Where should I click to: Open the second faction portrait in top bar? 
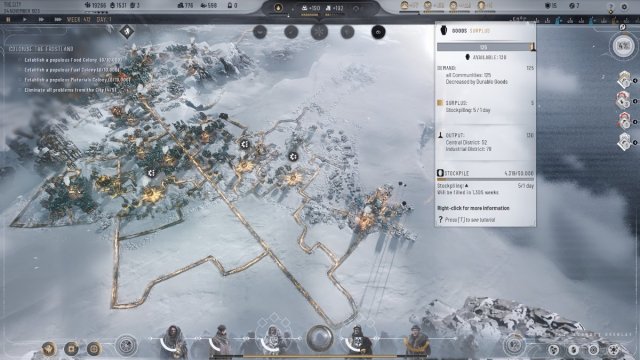428,5
